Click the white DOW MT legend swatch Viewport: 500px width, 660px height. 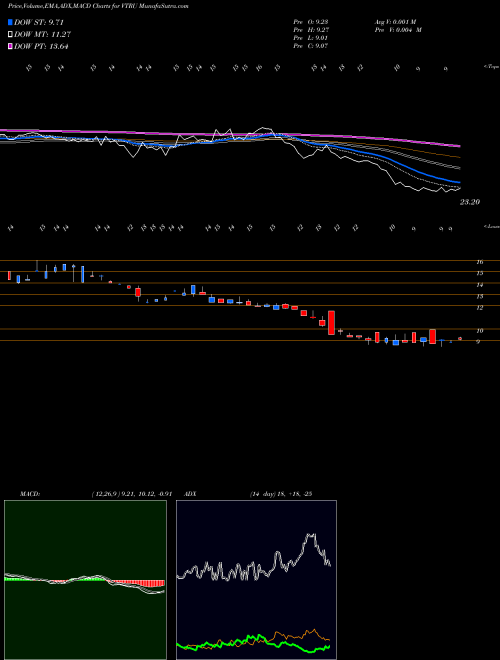coord(10,35)
